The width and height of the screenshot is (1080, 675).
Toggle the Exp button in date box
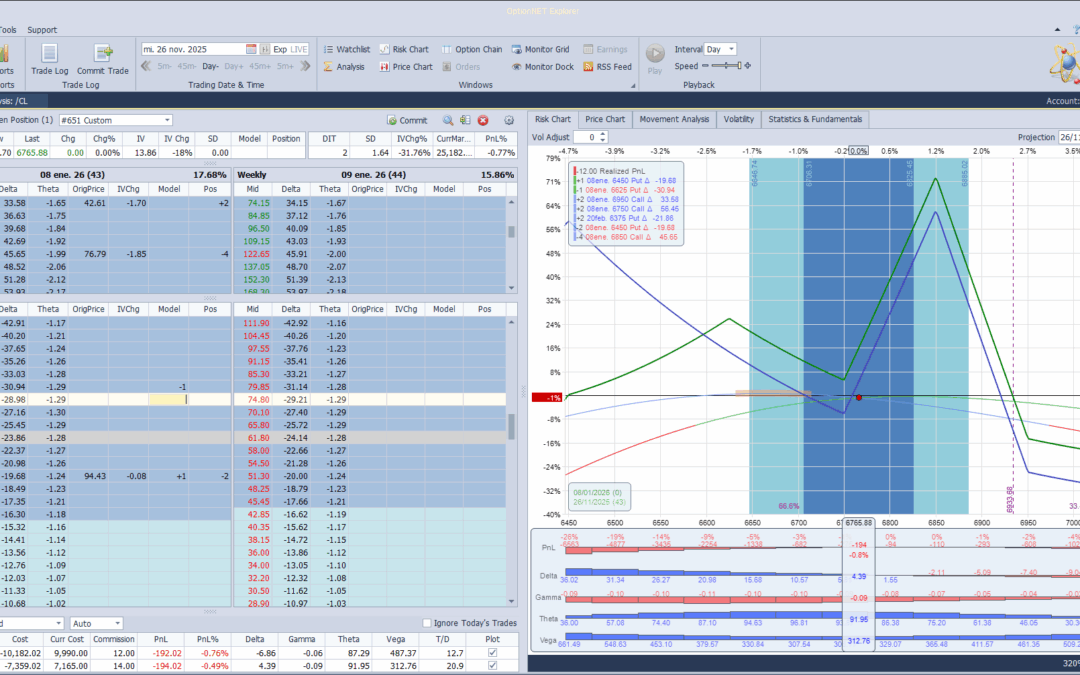pyautogui.click(x=280, y=49)
